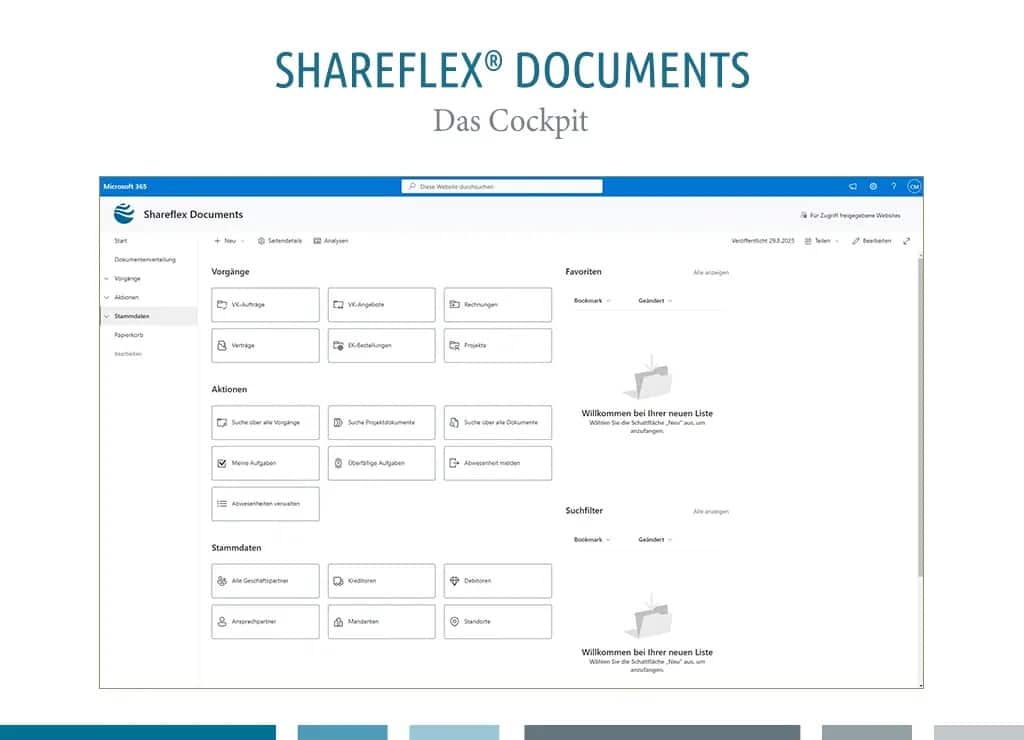Select the EK-Bestellungen tile
Viewport: 1024px width, 740px height.
coord(381,345)
